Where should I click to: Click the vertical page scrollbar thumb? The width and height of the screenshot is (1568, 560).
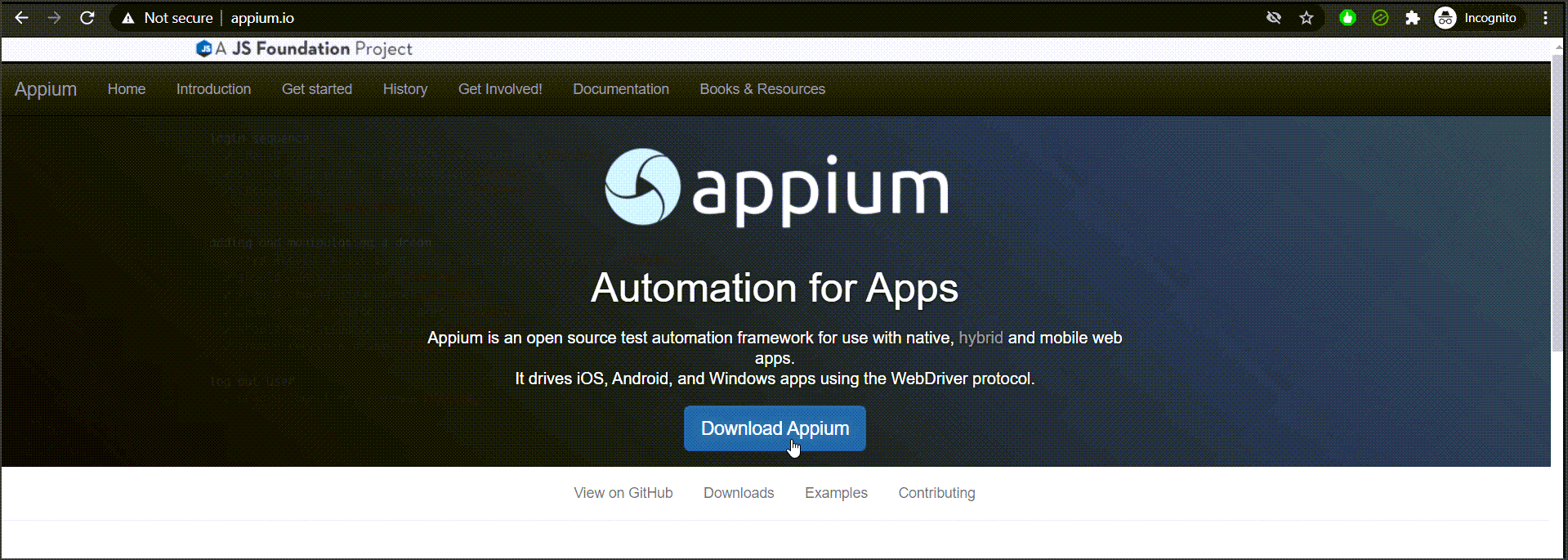1557,204
